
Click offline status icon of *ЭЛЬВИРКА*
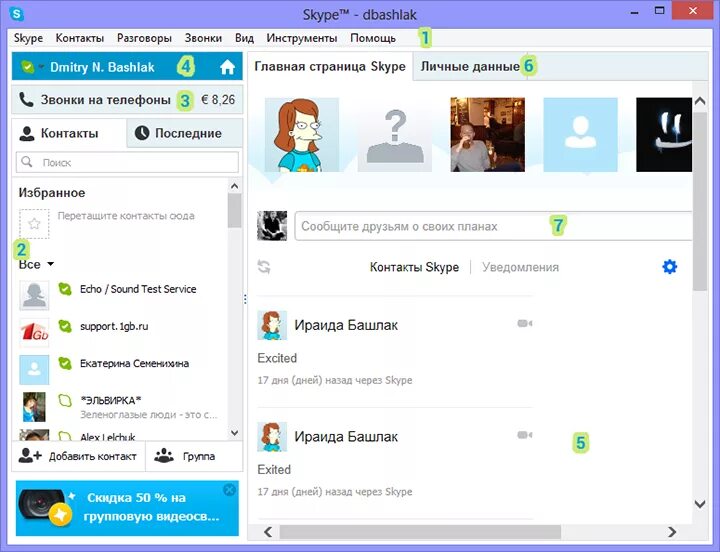click(65, 400)
